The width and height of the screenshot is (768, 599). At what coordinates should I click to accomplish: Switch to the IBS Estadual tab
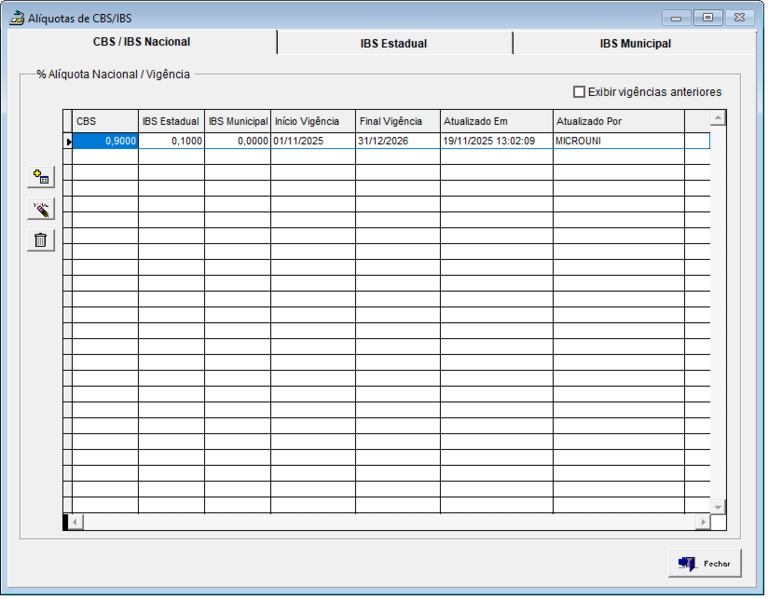[394, 44]
